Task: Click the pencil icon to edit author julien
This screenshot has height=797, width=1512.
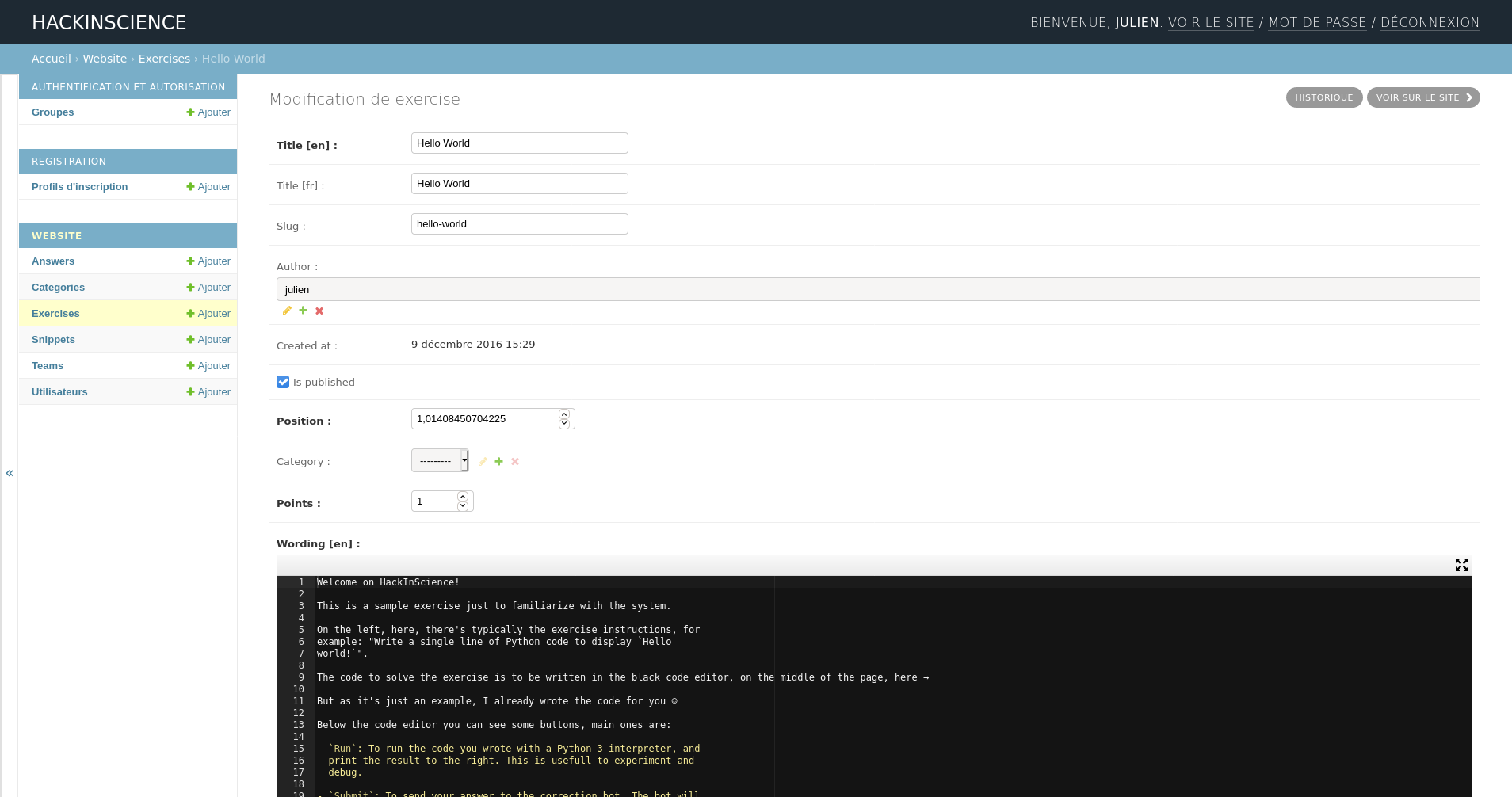Action: [x=287, y=311]
